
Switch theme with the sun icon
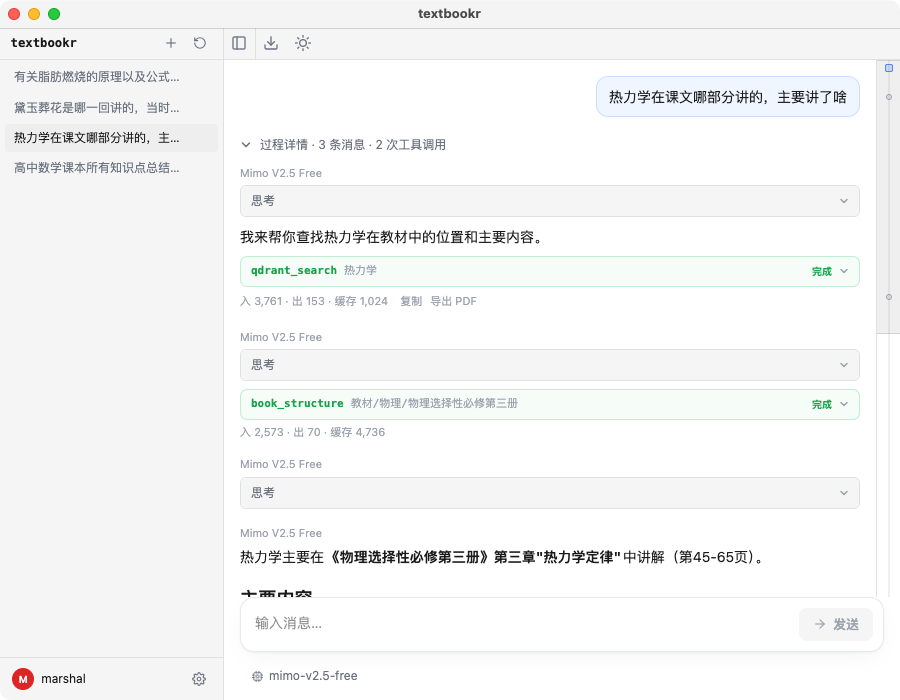(303, 43)
